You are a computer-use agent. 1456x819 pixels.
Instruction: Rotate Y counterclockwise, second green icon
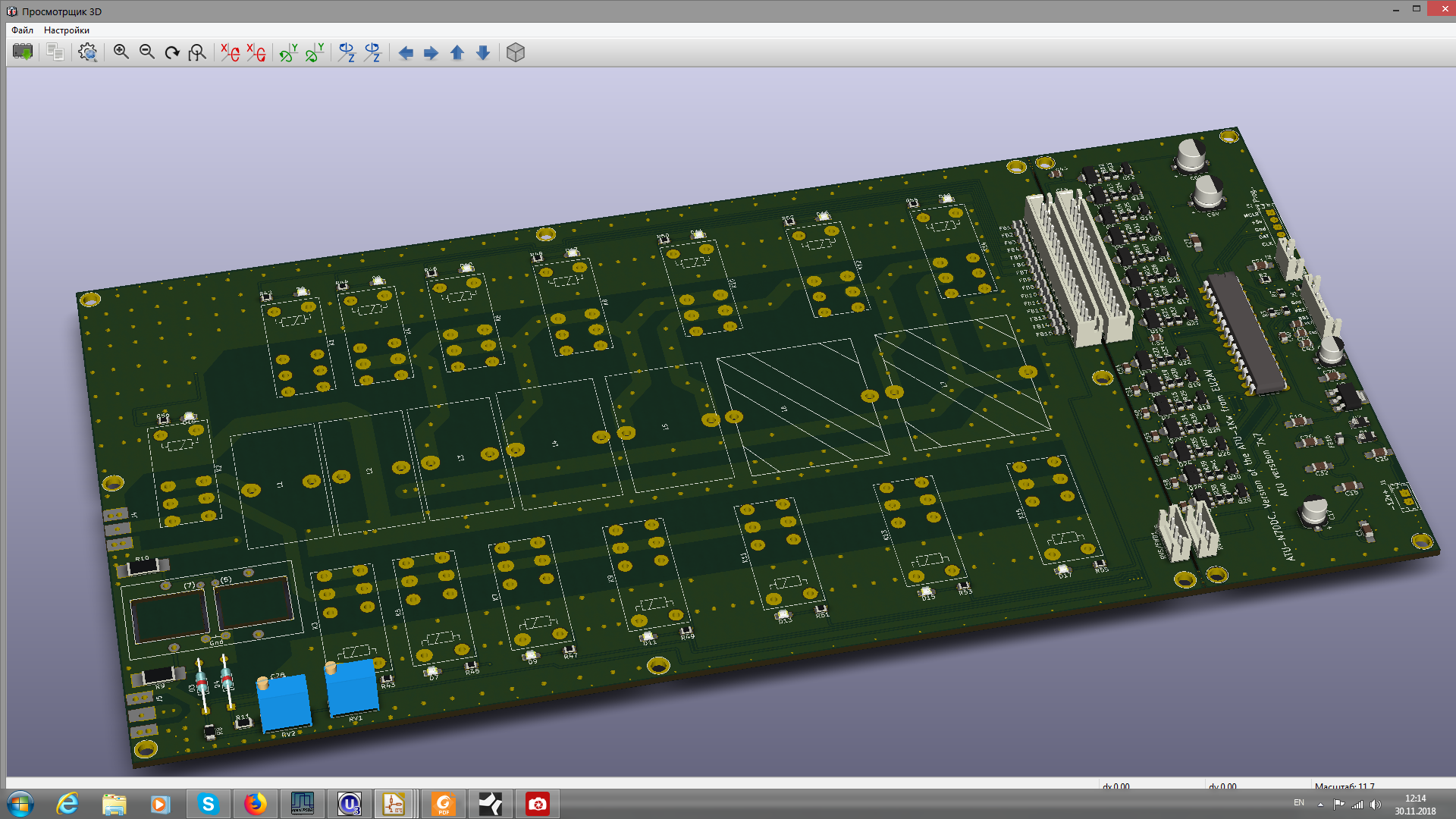point(314,52)
